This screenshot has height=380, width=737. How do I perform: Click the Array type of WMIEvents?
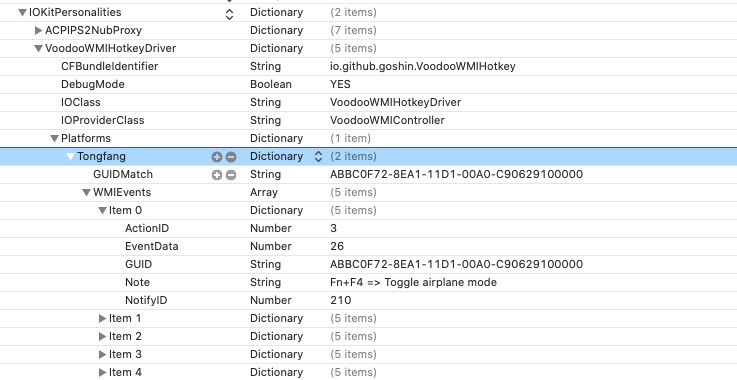click(x=264, y=193)
